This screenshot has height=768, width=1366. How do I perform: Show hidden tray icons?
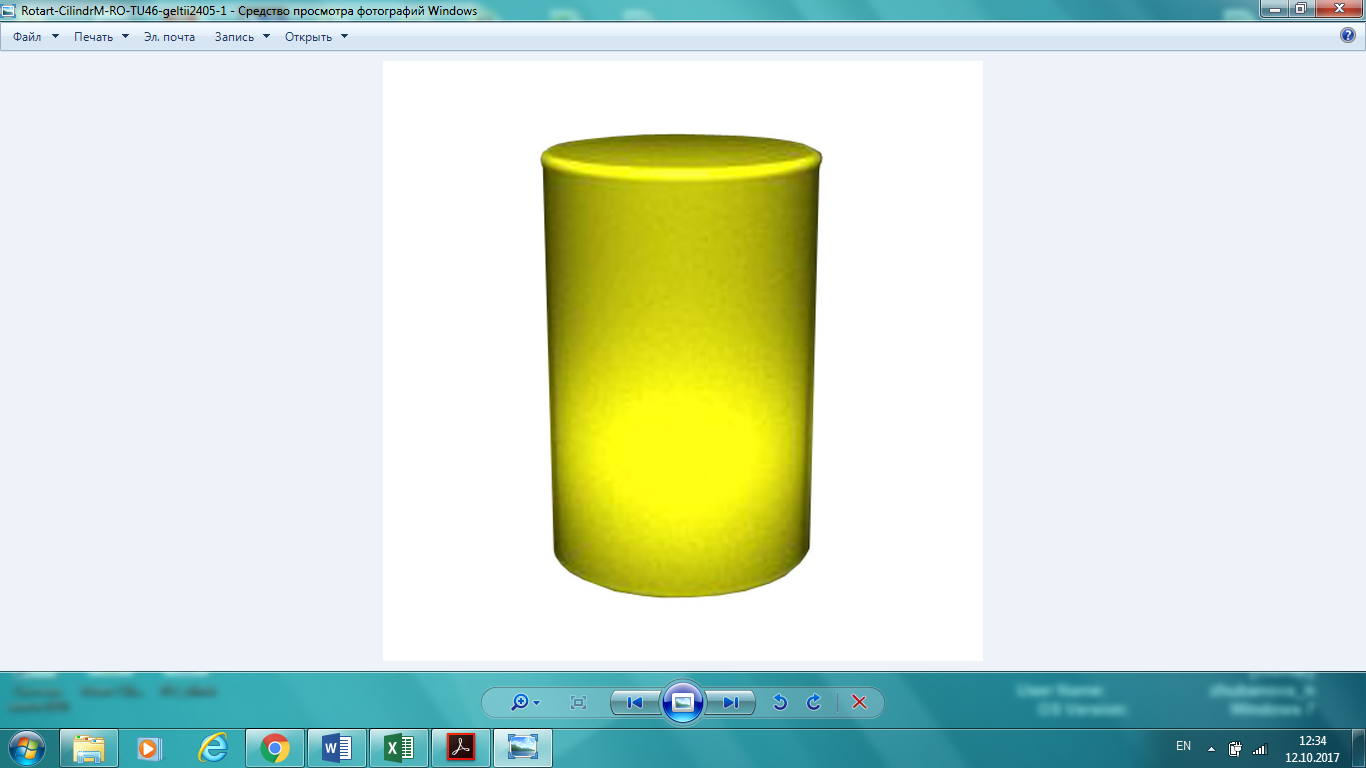[1212, 748]
